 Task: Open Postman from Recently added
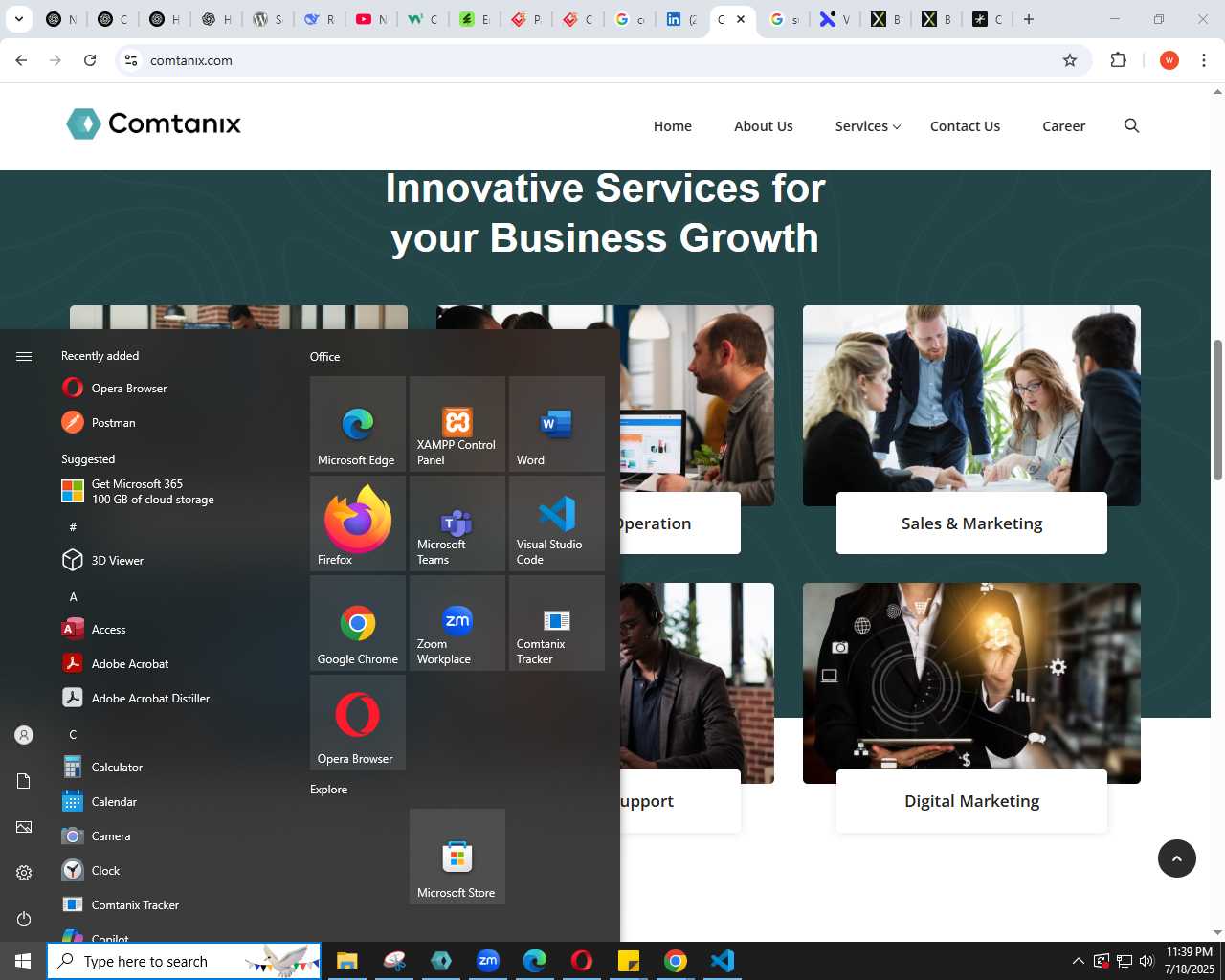click(x=172, y=423)
